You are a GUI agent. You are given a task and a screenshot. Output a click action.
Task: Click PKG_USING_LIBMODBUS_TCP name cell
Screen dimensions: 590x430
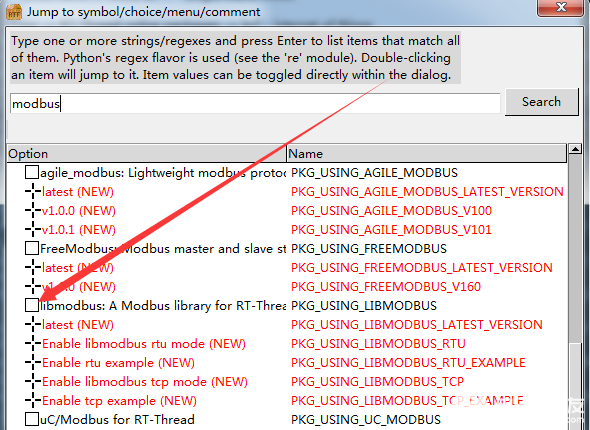coord(377,381)
